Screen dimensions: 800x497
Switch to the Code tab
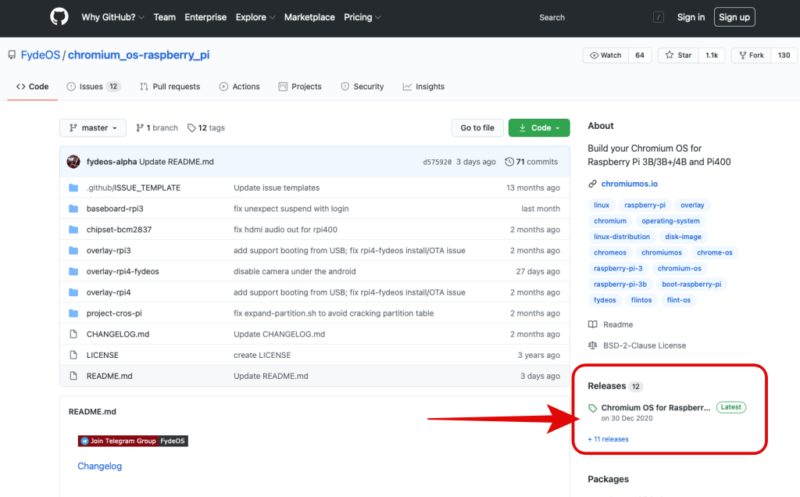point(32,87)
